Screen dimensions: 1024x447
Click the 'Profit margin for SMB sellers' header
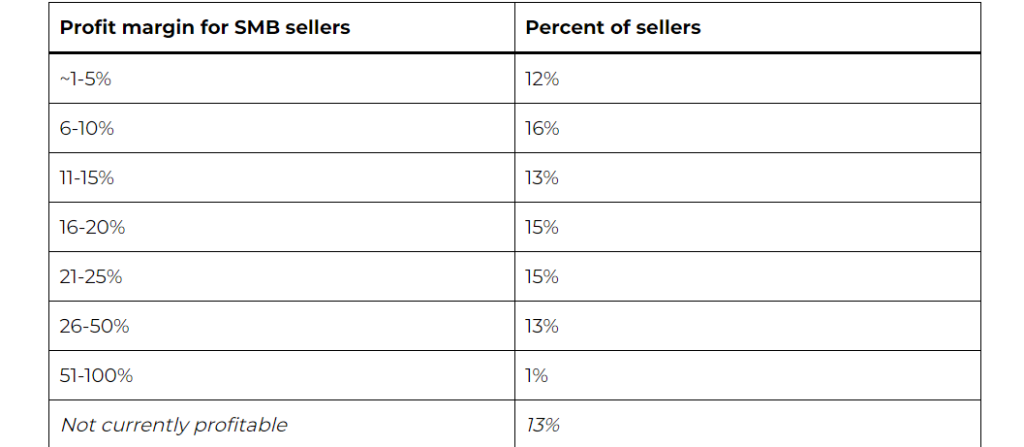click(x=205, y=28)
